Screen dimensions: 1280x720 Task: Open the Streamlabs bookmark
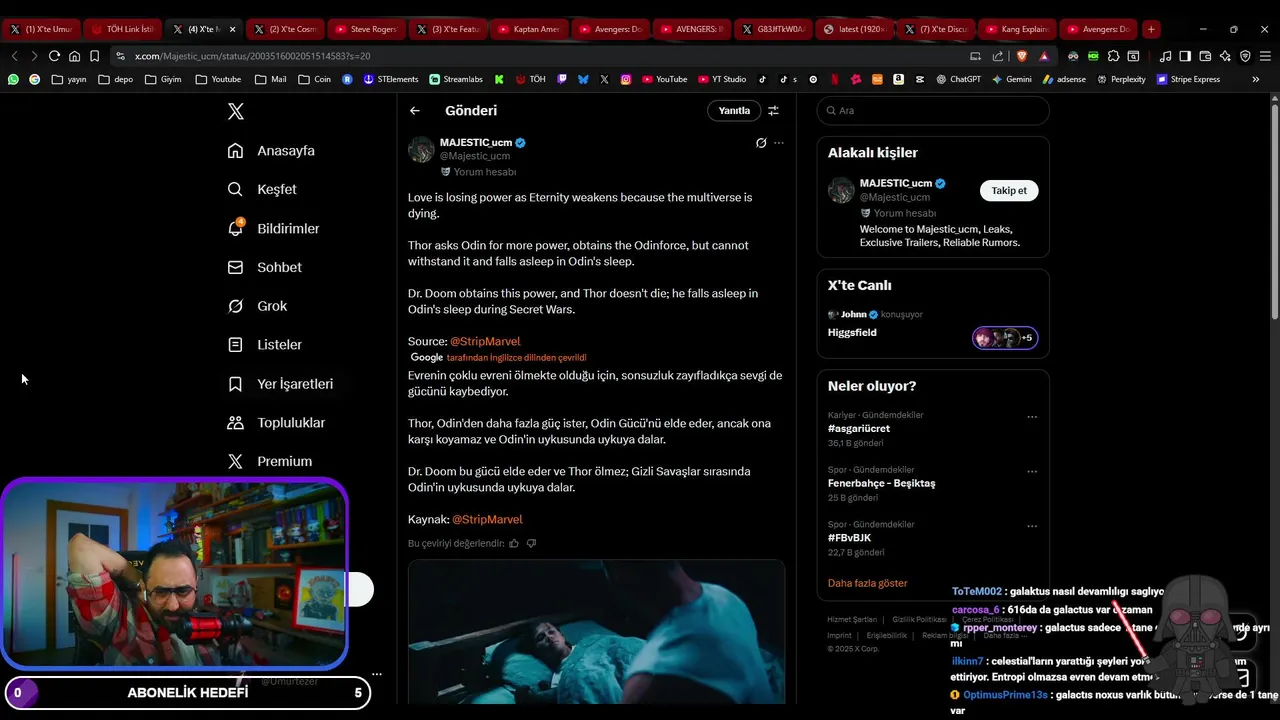coord(456,79)
